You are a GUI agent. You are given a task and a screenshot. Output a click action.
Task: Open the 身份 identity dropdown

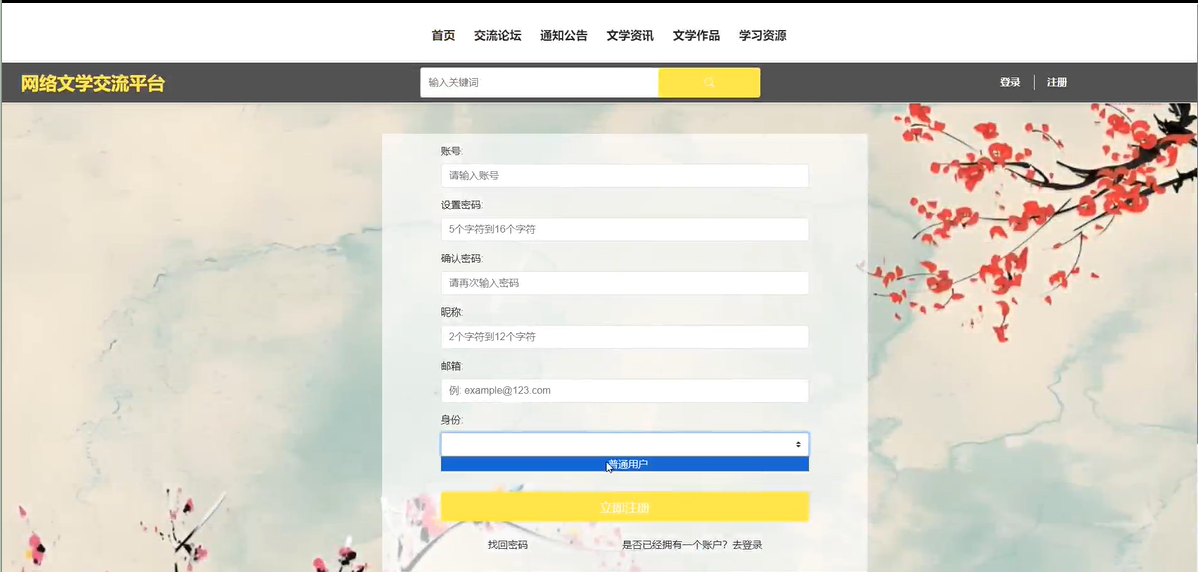(624, 444)
